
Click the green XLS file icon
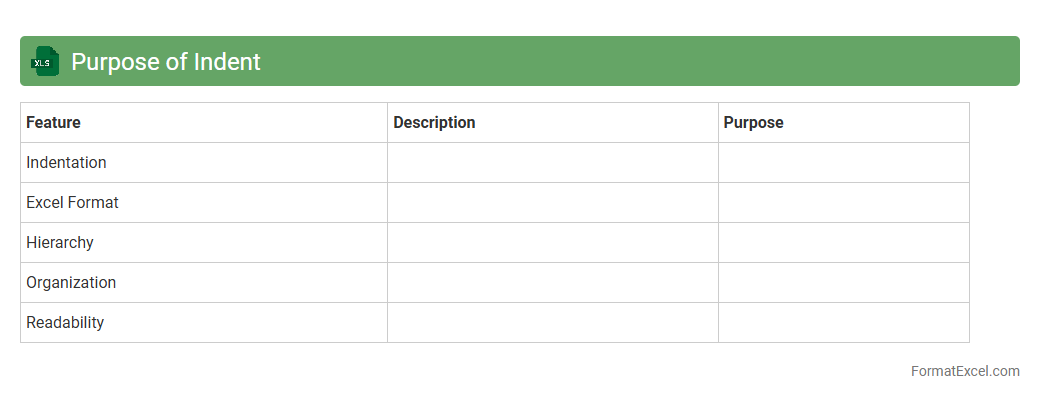tap(45, 61)
